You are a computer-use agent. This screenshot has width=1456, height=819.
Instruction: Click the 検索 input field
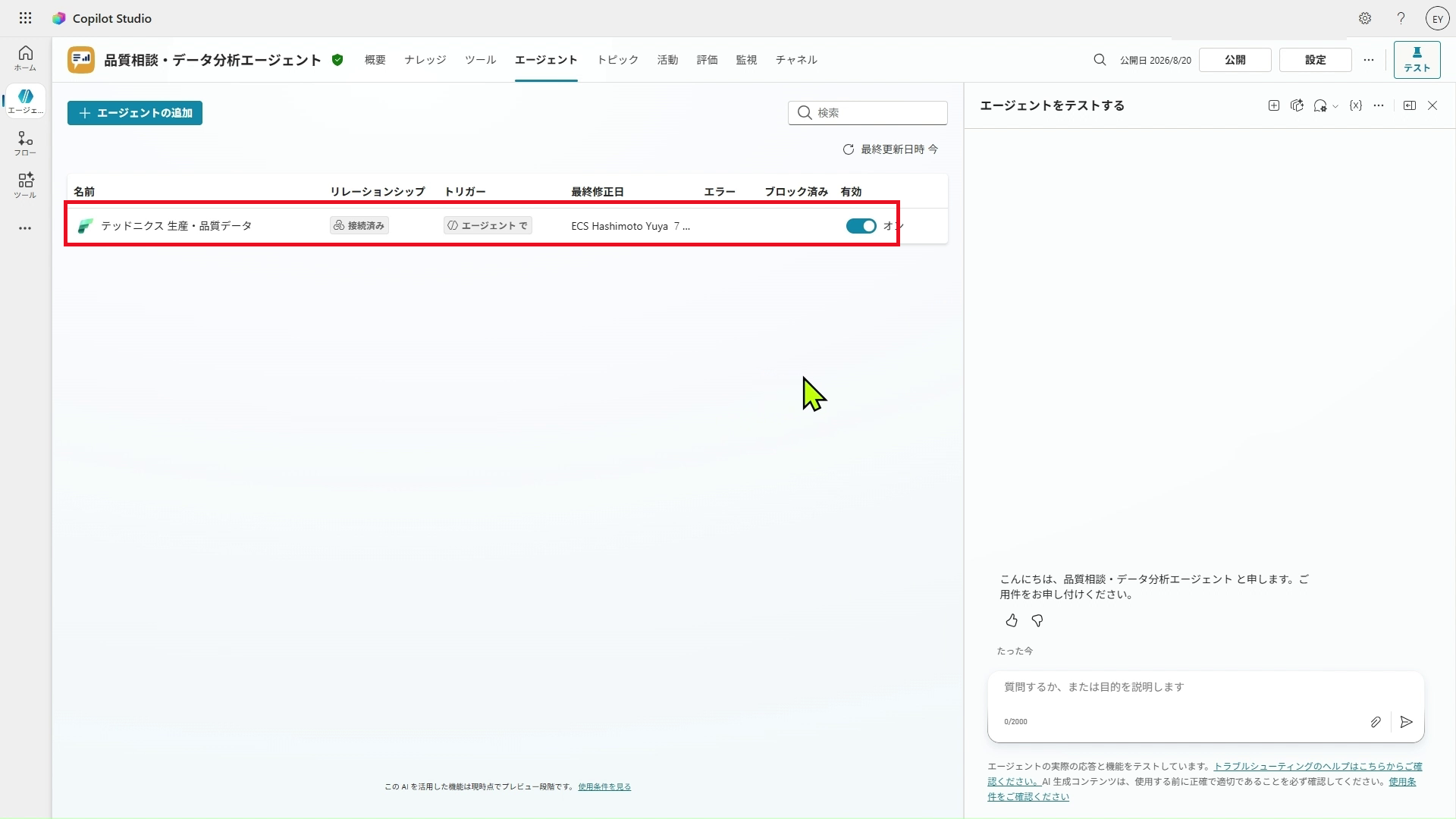pos(868,113)
